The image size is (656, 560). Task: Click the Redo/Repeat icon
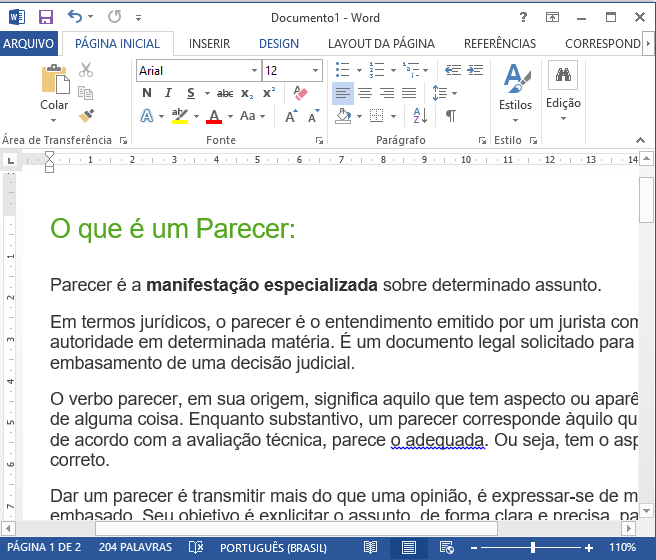pyautogui.click(x=114, y=17)
